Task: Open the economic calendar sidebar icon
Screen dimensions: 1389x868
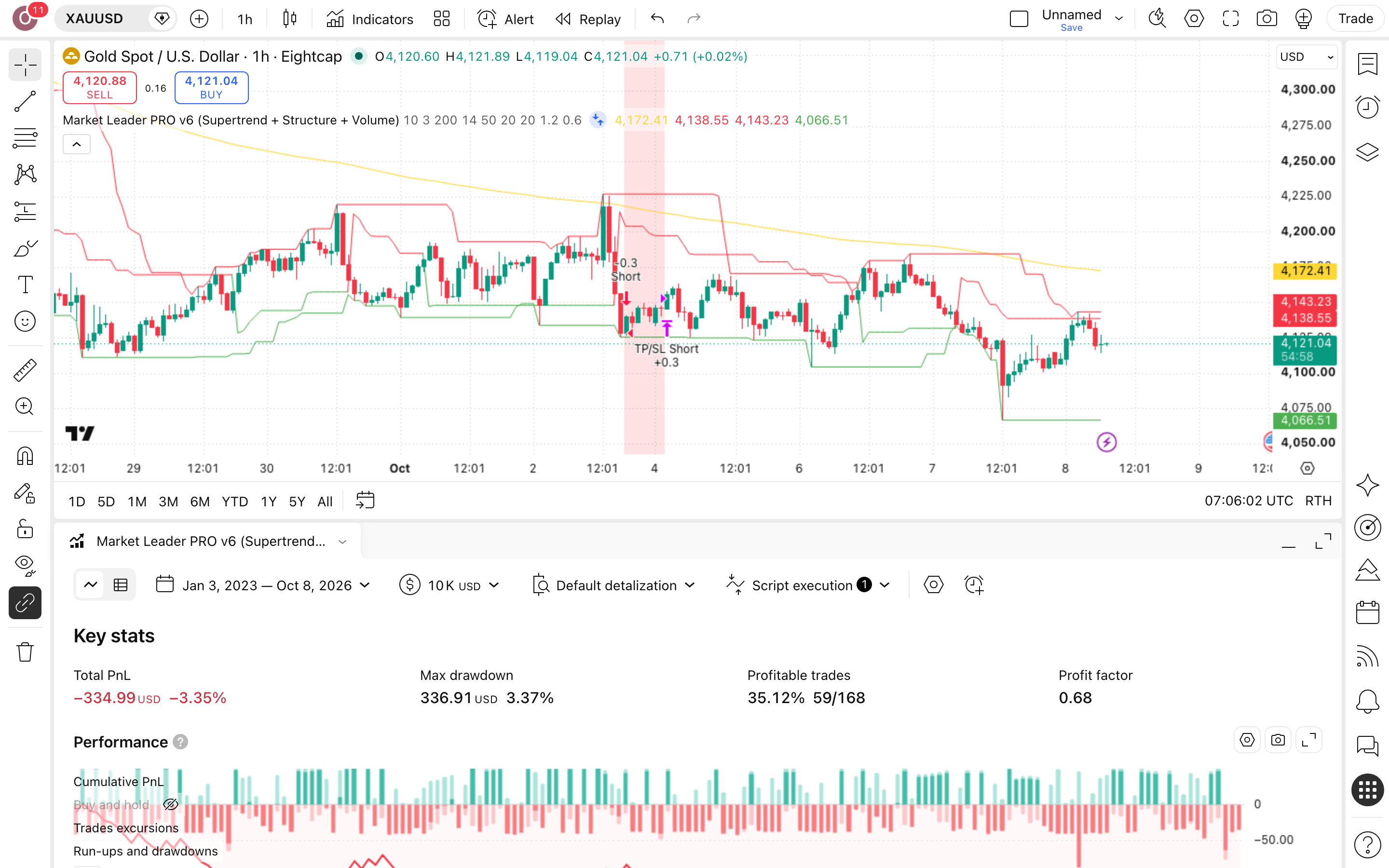Action: pos(1367,612)
